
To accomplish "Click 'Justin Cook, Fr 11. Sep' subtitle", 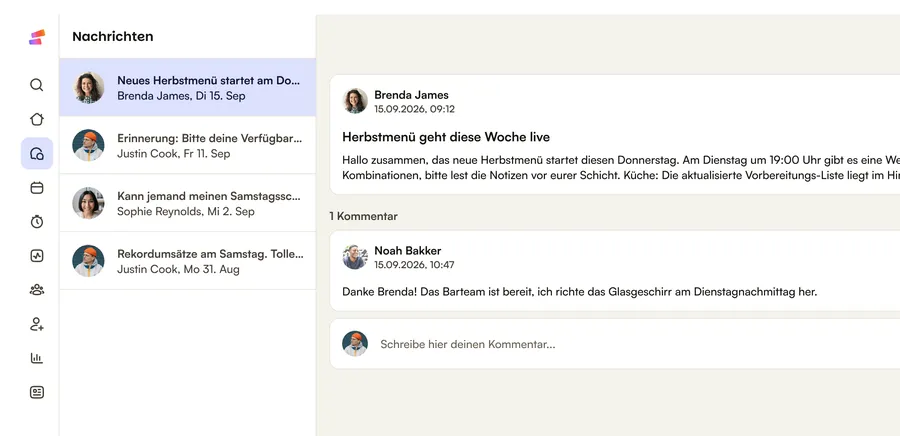I will pyautogui.click(x=174, y=154).
